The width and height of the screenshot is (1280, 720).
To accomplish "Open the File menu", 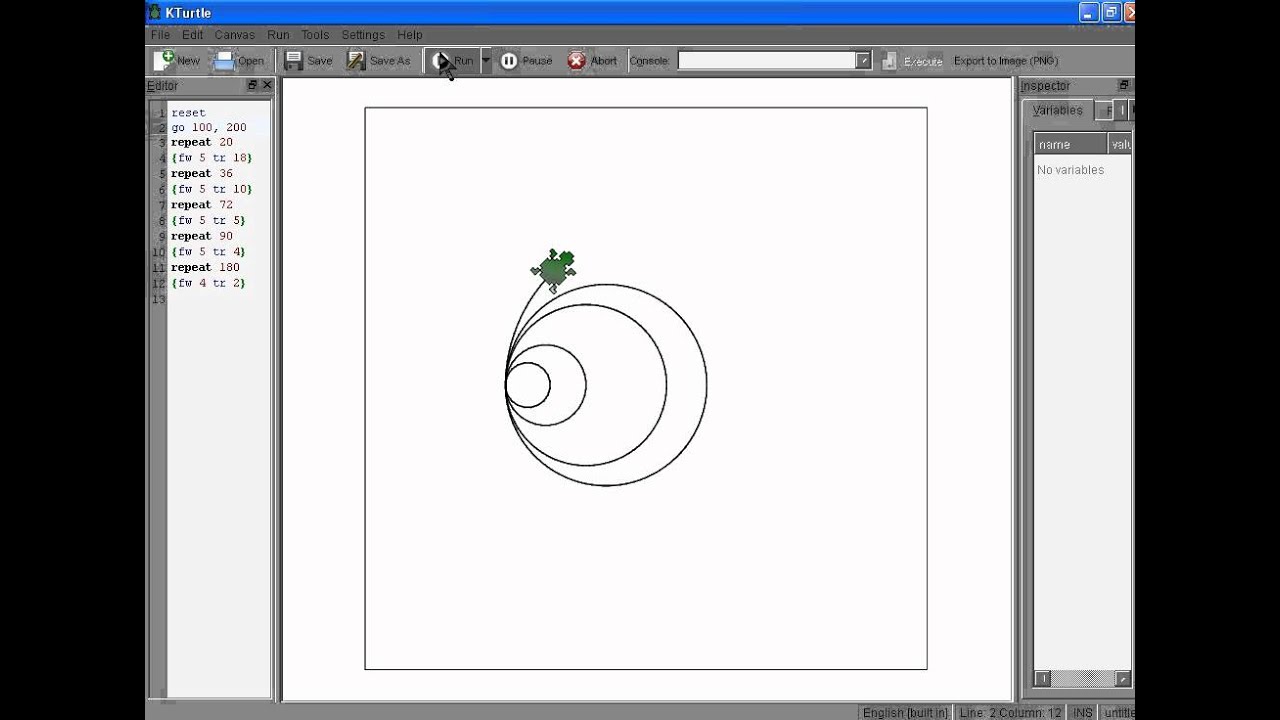I will pos(160,35).
